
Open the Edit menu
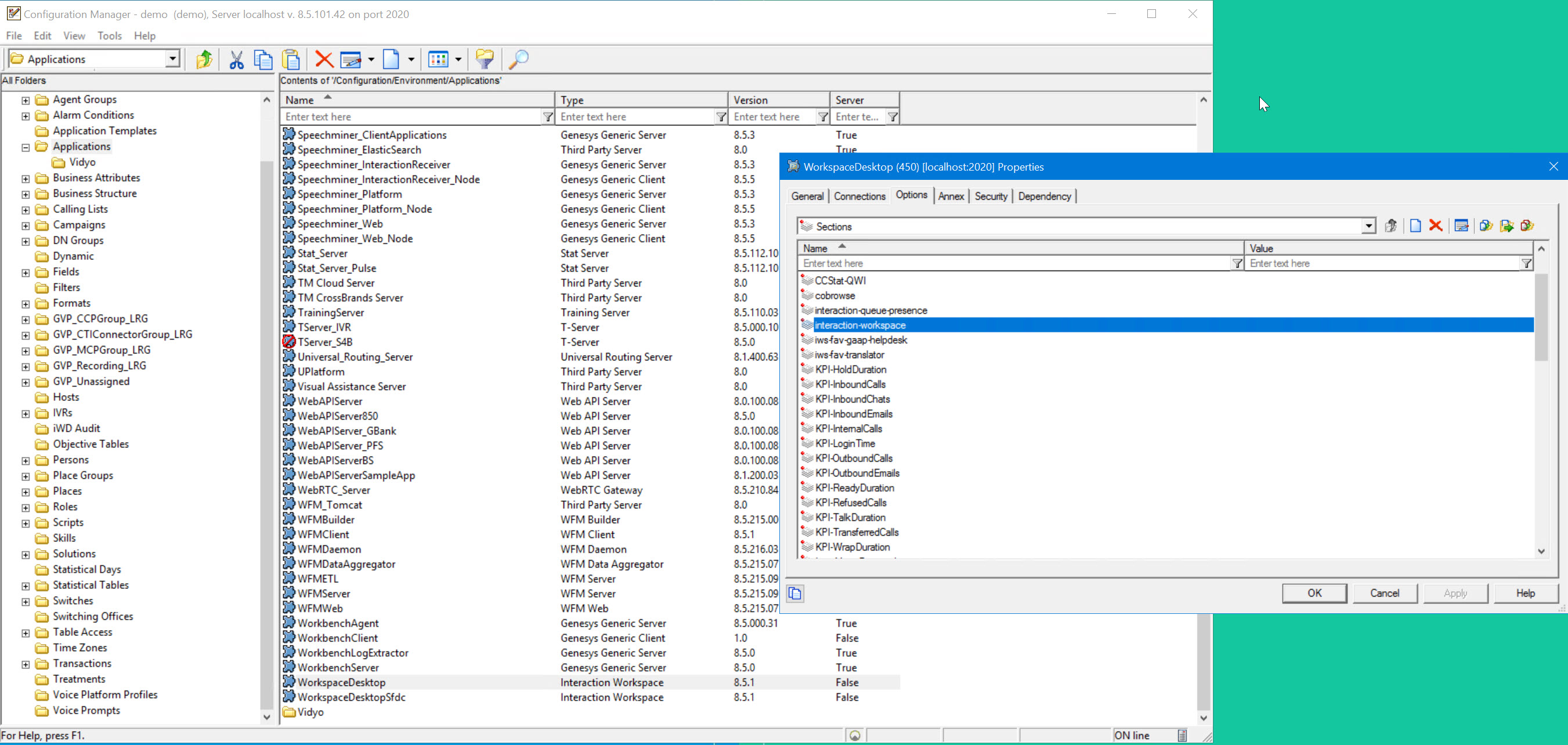42,35
